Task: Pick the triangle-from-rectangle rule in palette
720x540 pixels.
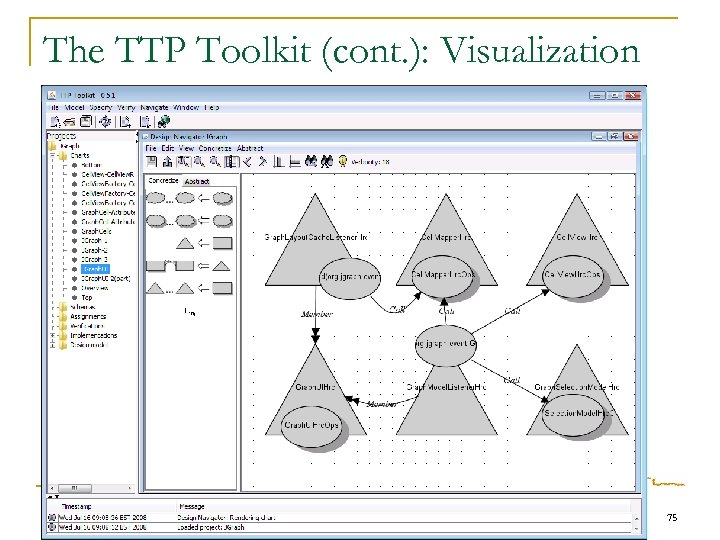Action: (204, 243)
